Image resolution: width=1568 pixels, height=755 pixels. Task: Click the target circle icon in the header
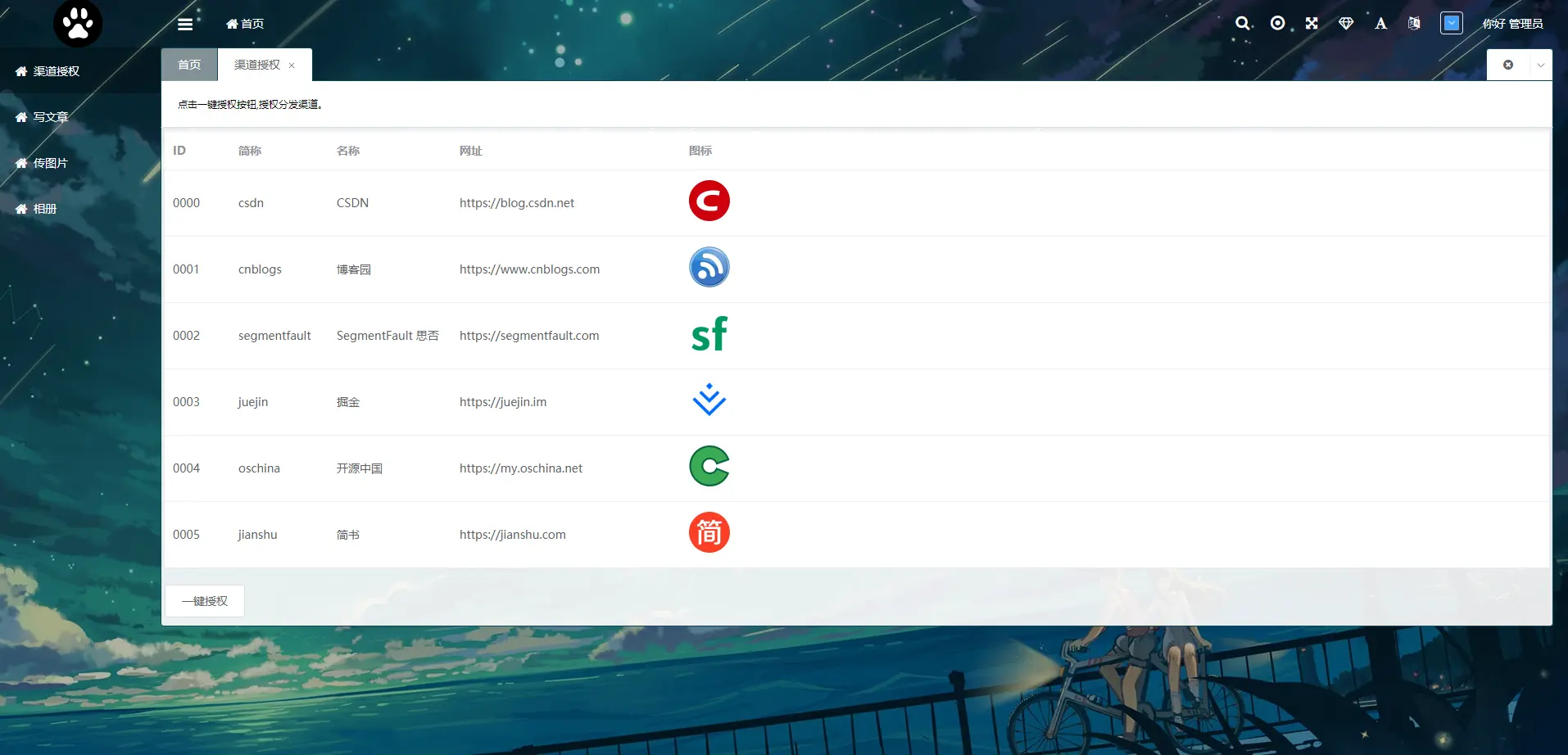1277,23
